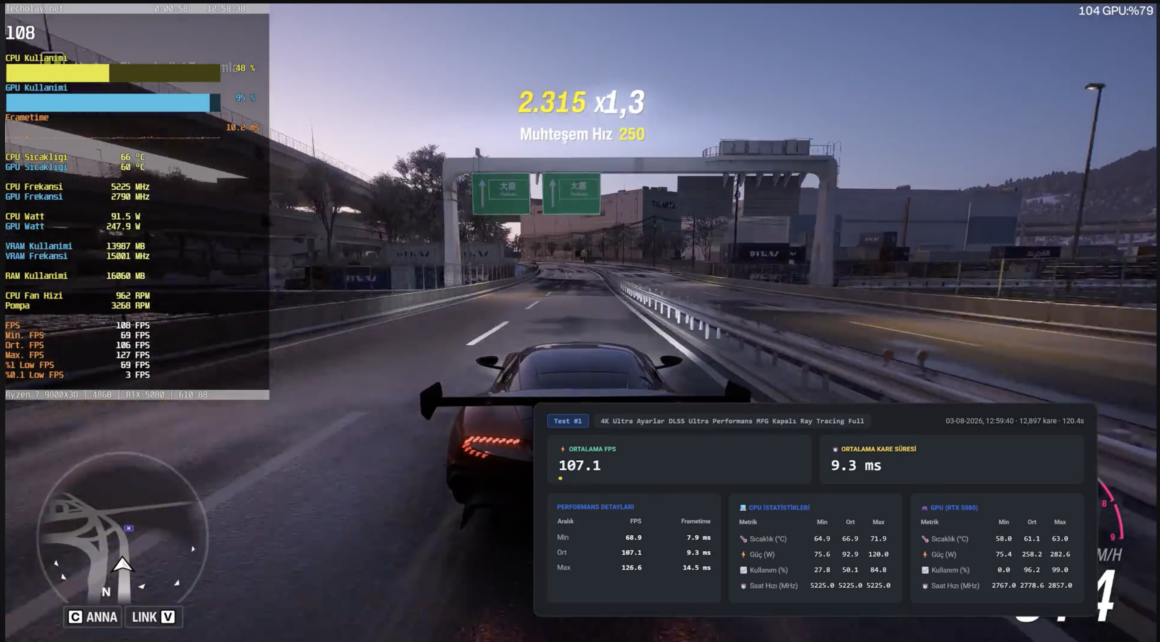Image resolution: width=1160 pixels, height=642 pixels.
Task: Click the clock icon in CPU Saat Hızı row
Action: click(x=743, y=586)
